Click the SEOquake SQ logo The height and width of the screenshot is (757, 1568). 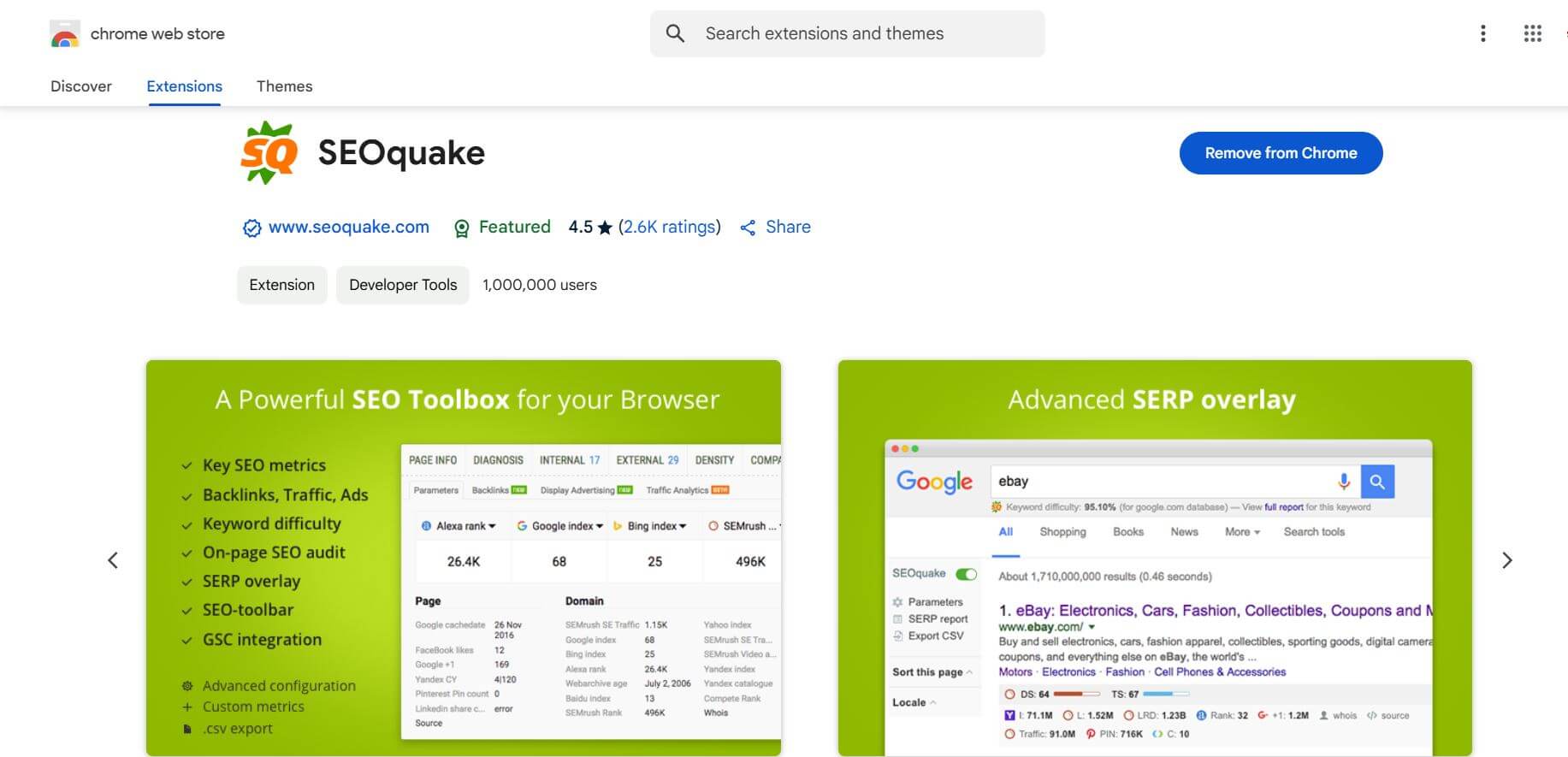click(269, 152)
